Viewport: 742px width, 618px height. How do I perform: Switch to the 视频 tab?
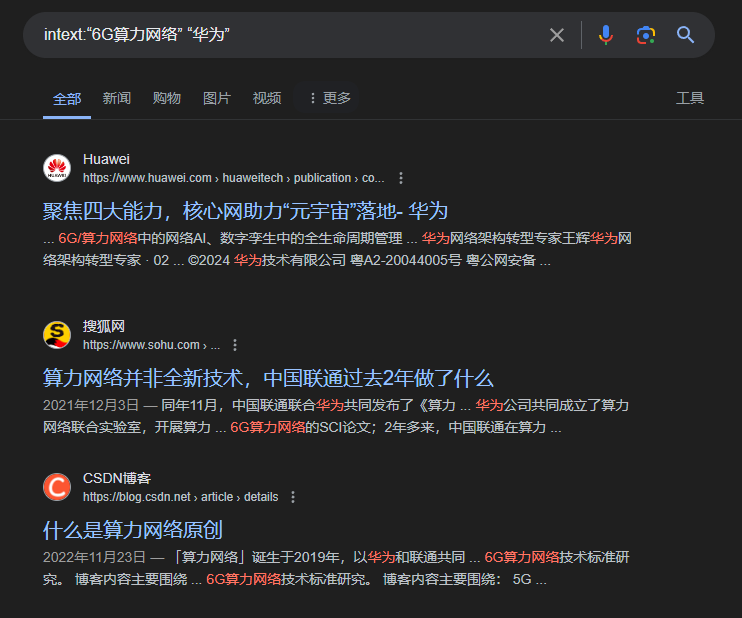pos(267,98)
